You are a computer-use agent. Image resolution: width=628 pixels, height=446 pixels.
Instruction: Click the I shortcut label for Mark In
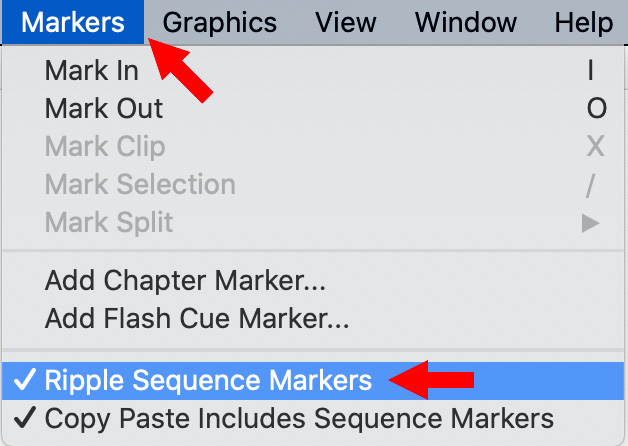[x=591, y=71]
